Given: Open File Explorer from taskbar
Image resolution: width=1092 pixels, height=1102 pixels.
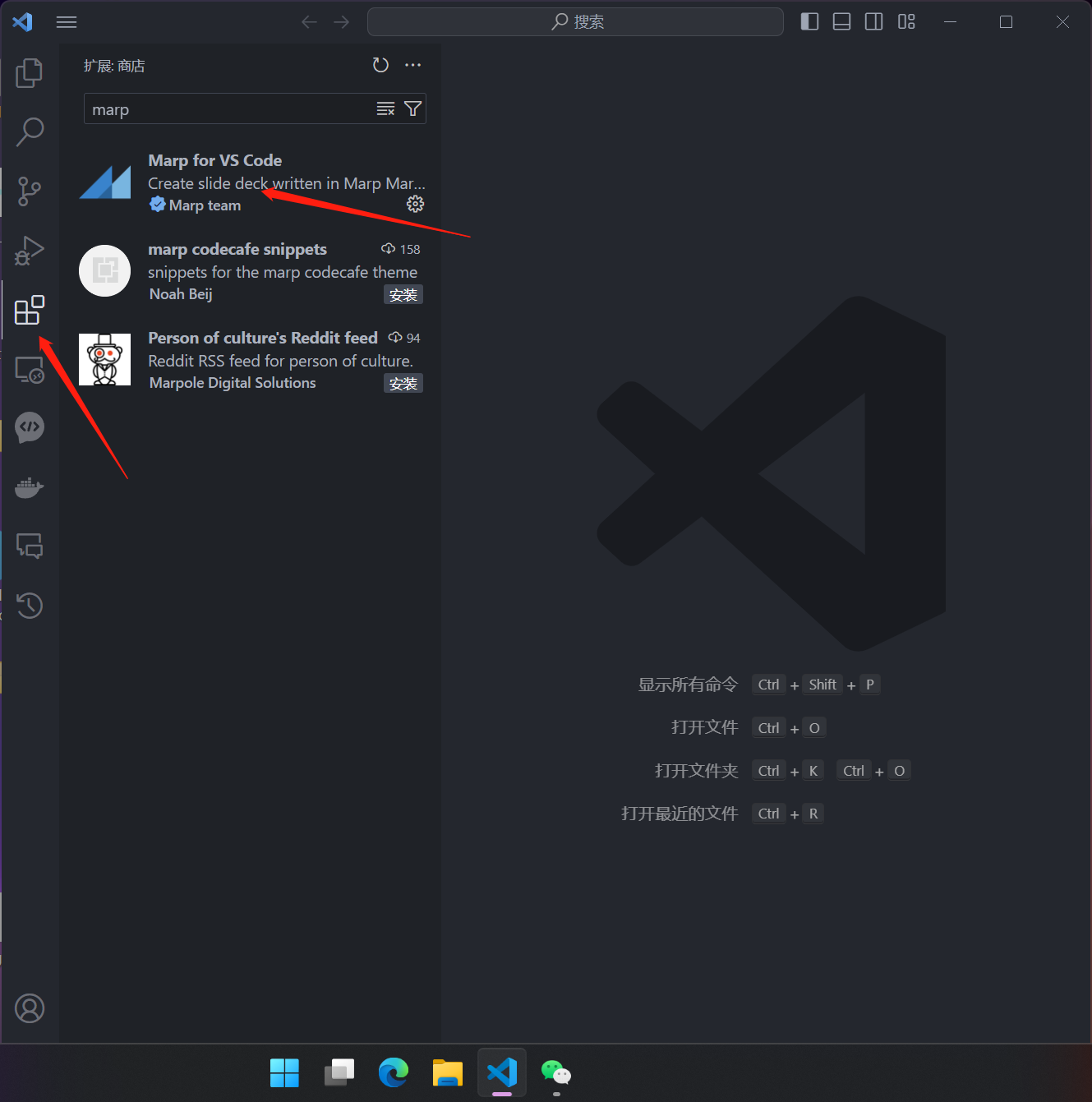Looking at the screenshot, I should [x=448, y=1072].
